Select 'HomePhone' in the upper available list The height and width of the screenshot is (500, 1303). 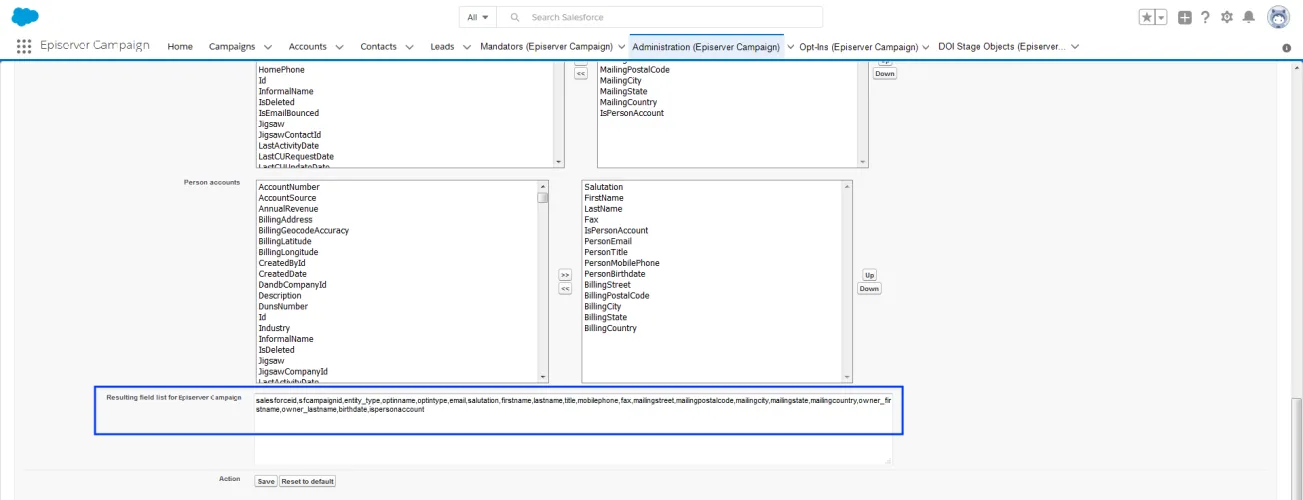pyautogui.click(x=281, y=70)
